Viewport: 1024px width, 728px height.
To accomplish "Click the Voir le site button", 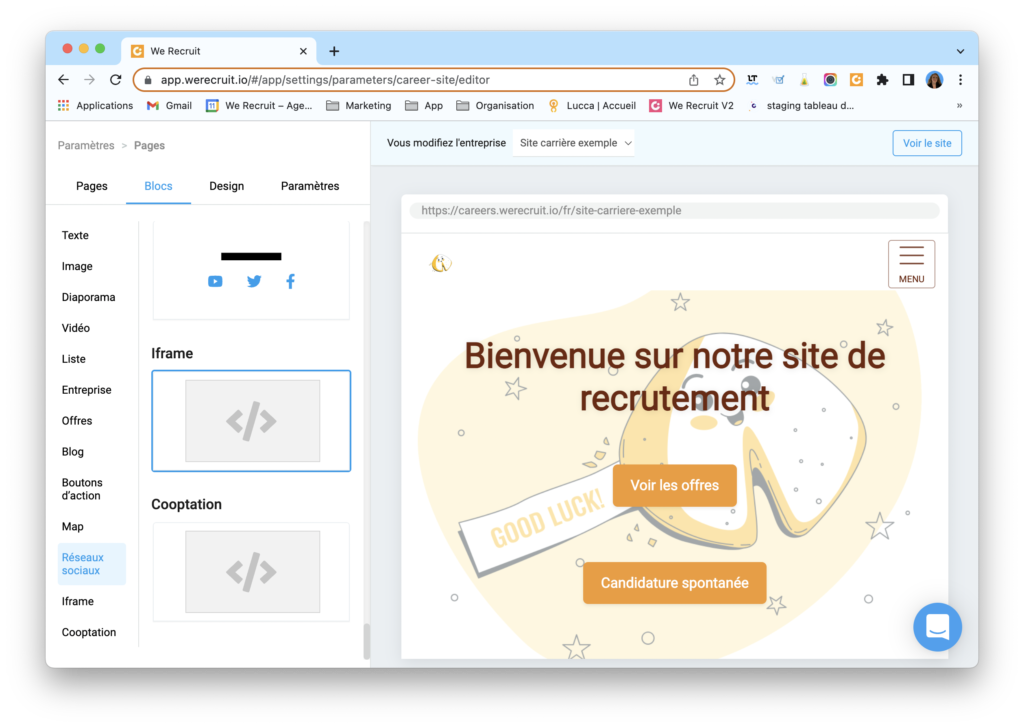I will pos(927,143).
